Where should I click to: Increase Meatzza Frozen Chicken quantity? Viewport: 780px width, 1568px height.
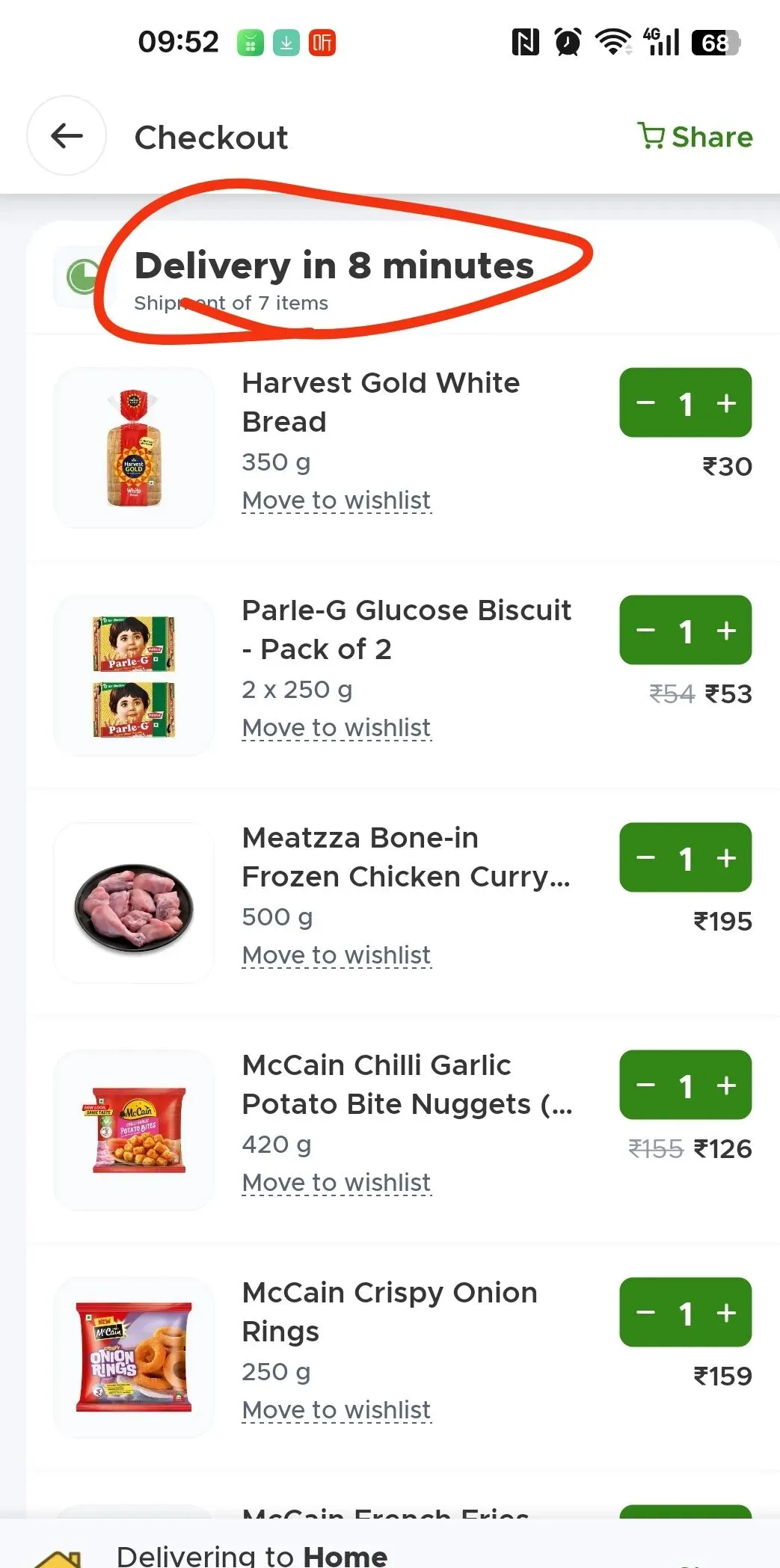point(726,858)
